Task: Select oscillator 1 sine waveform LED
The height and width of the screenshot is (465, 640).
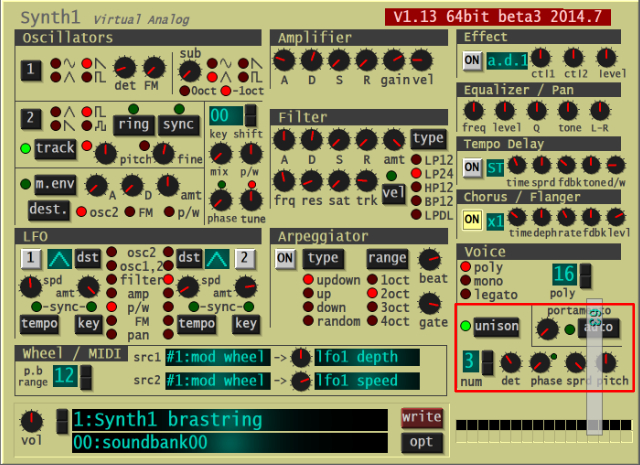Action: 56,63
